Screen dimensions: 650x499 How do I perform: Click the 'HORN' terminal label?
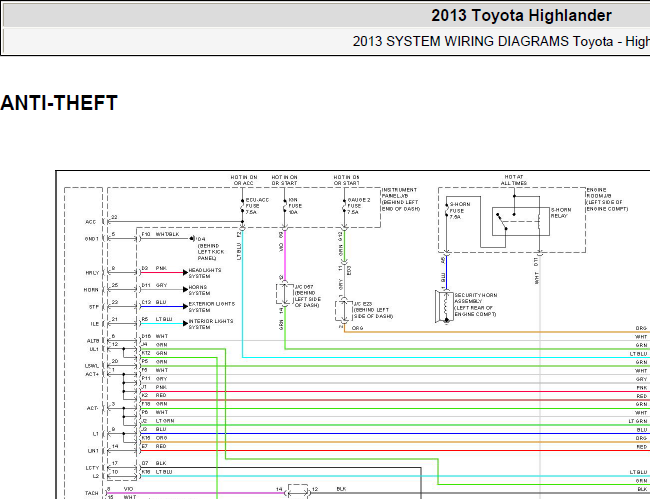[91, 290]
